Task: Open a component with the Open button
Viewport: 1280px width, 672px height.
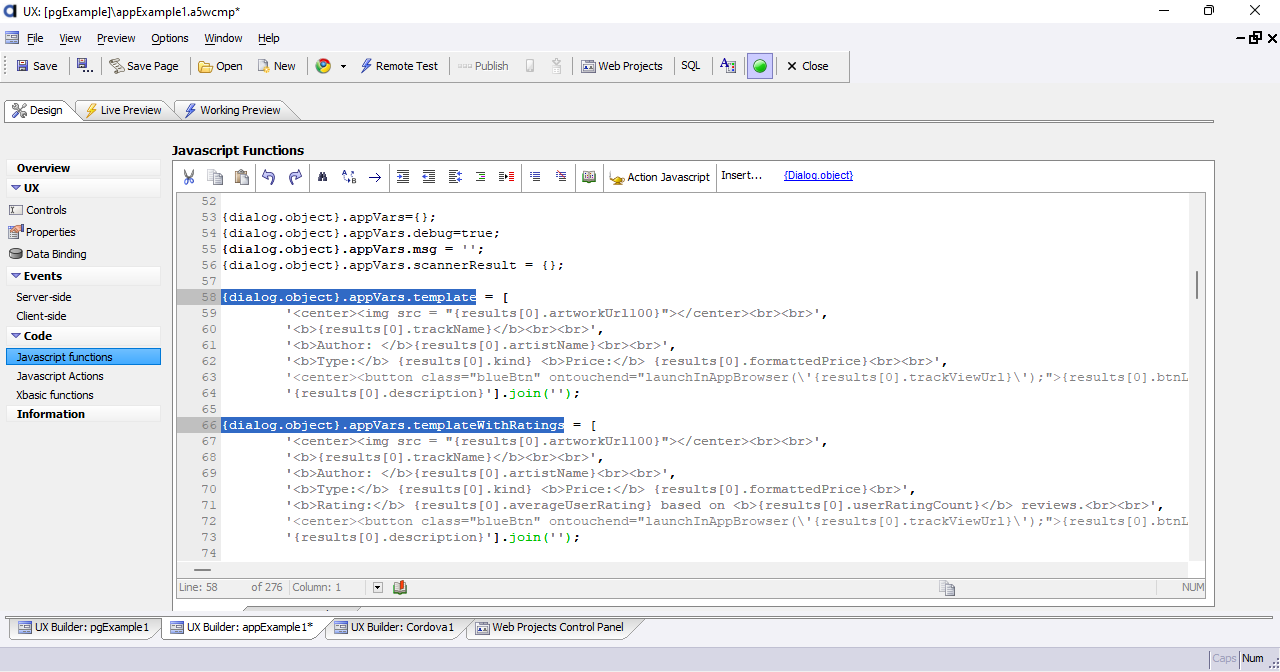Action: pyautogui.click(x=220, y=66)
